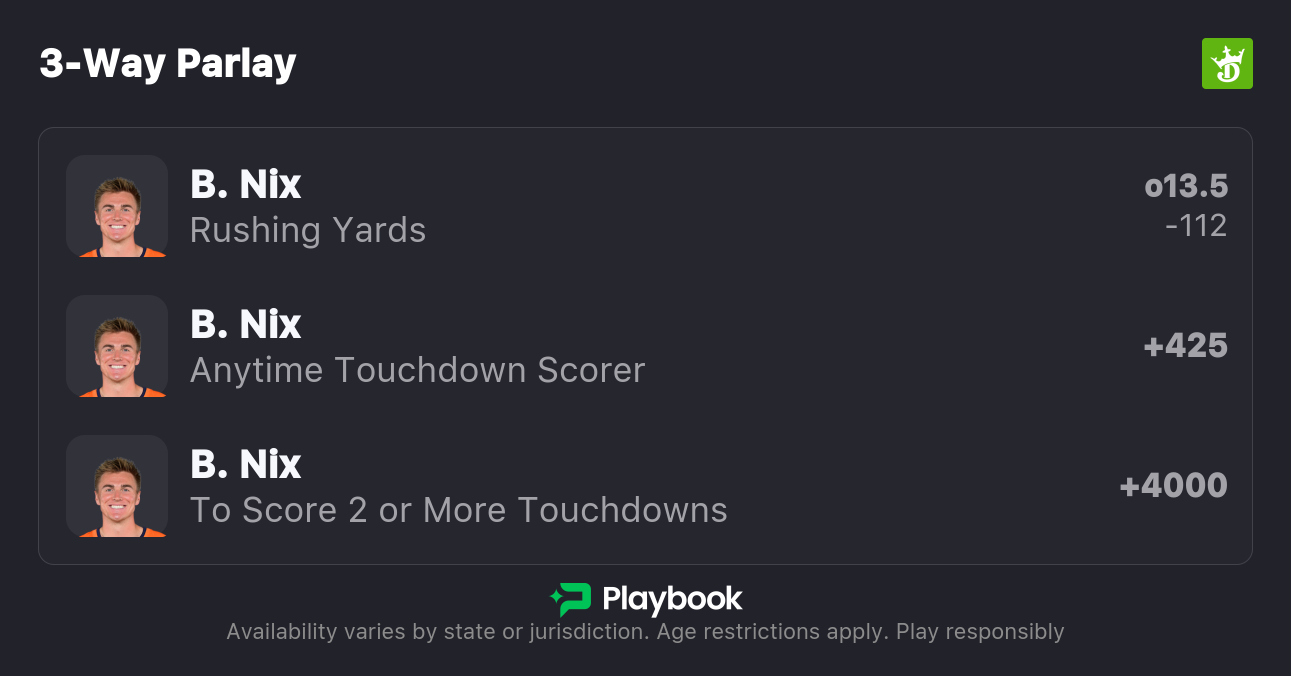Click the DraftKings logo icon
The image size is (1291, 676).
(x=1227, y=64)
